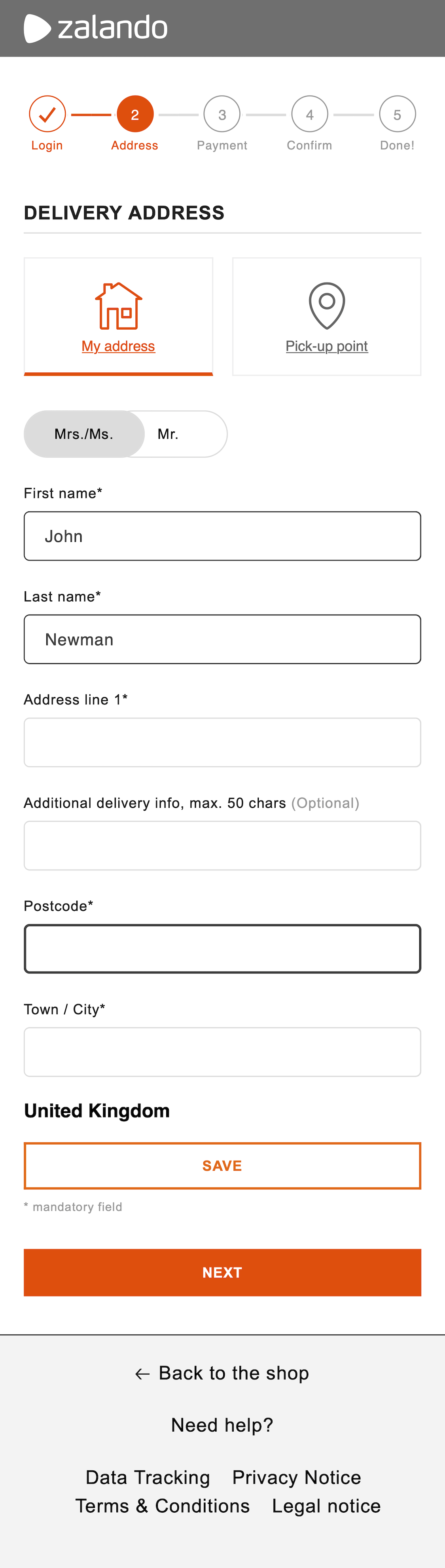Select the house icon for My address
The image size is (445, 1568).
[118, 306]
